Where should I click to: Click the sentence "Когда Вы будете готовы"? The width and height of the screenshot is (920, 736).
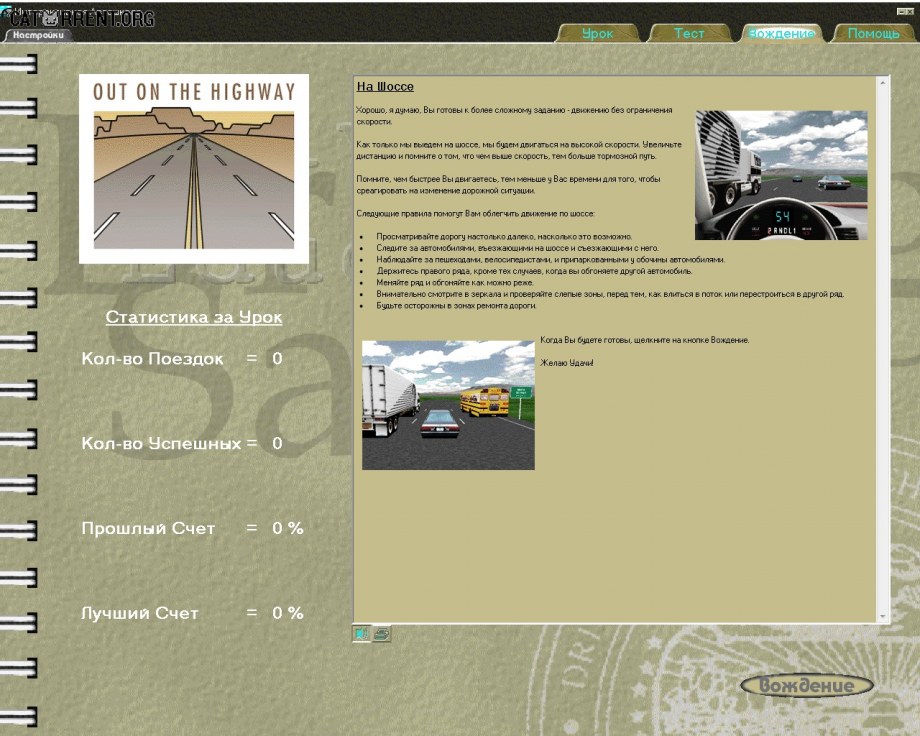[x=644, y=340]
